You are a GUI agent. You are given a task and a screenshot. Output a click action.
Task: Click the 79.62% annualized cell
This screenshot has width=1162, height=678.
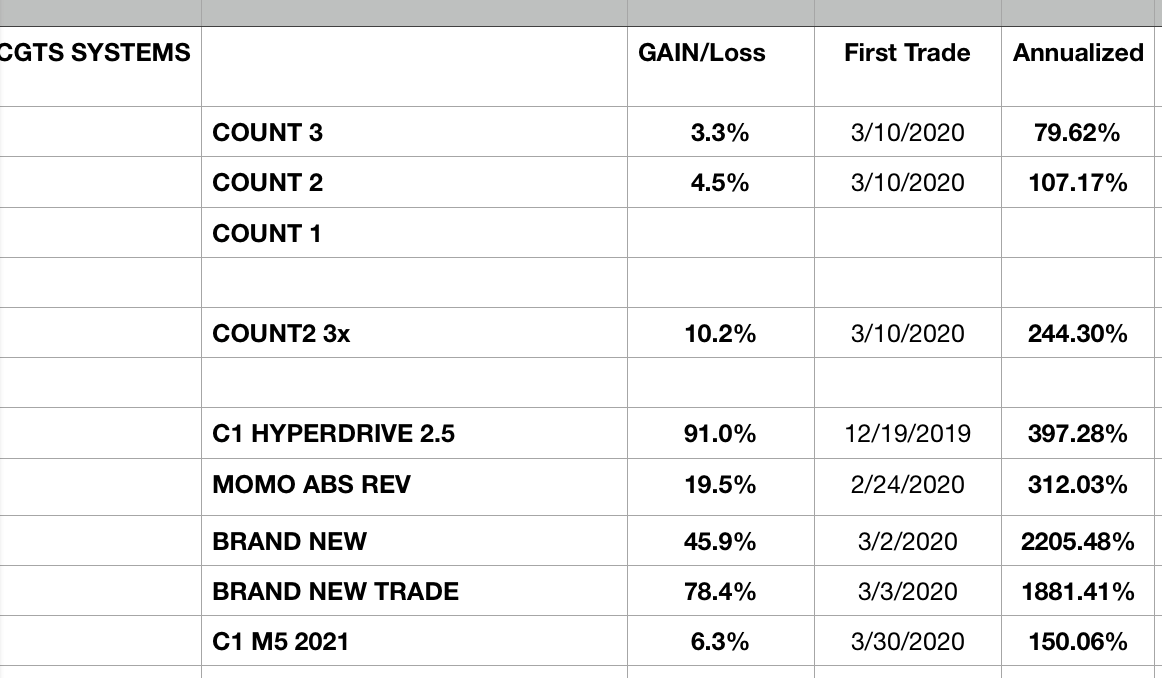1077,132
